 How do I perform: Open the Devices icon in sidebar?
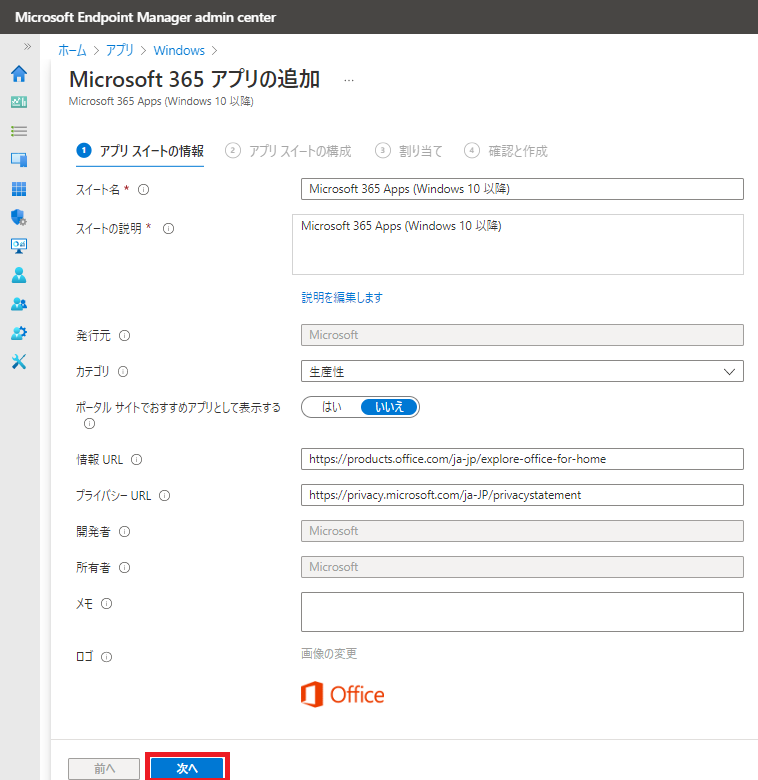(19, 160)
